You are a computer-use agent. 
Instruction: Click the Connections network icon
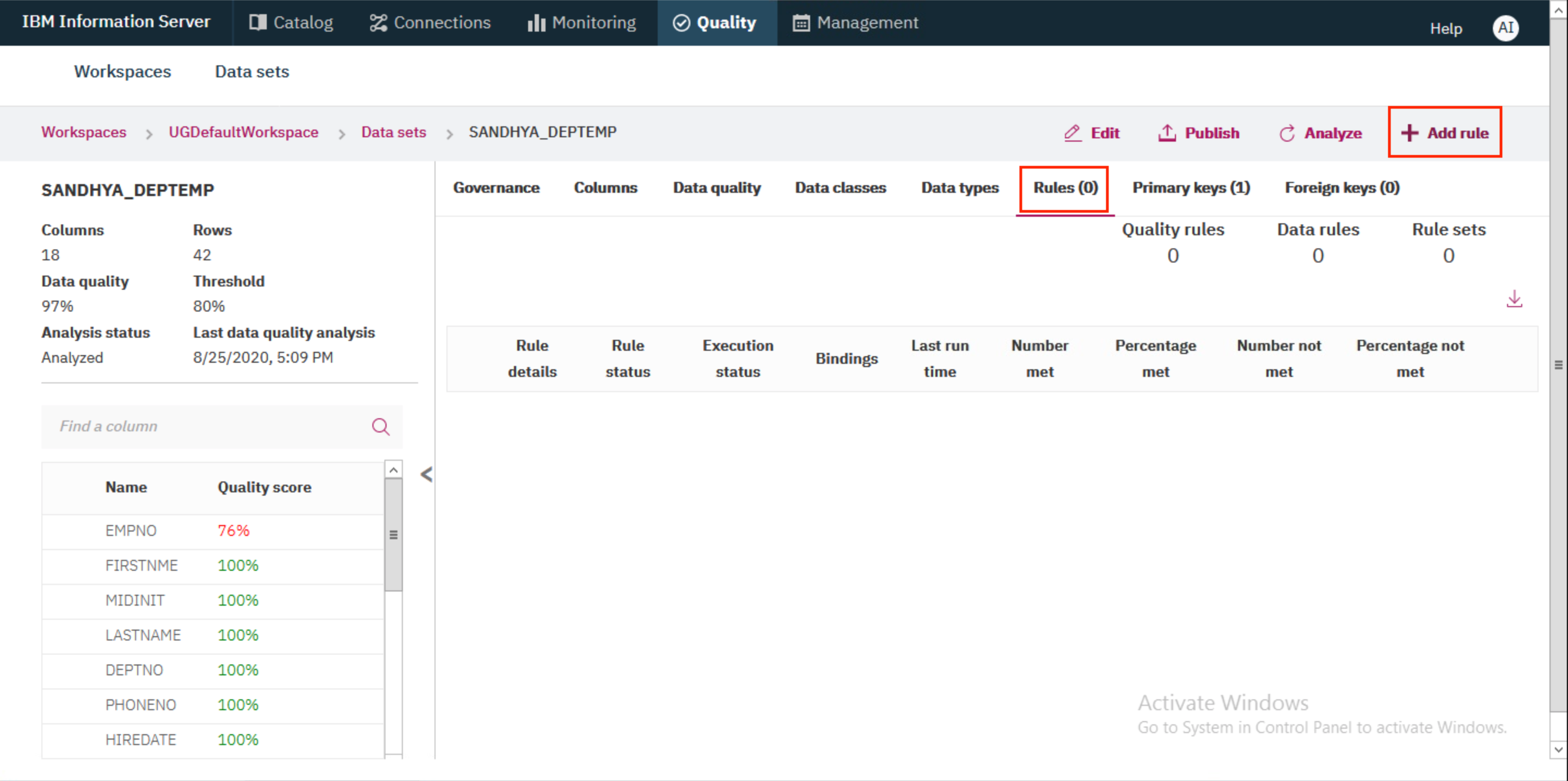point(378,22)
